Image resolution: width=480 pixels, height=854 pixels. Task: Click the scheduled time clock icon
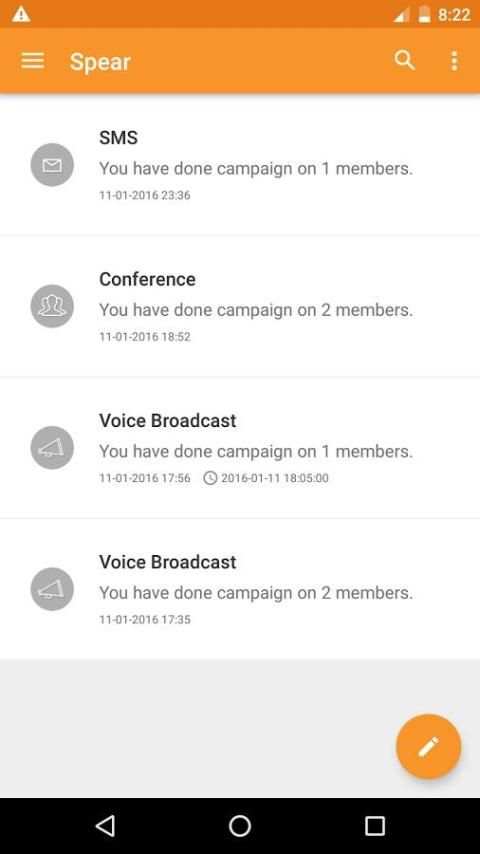(x=210, y=478)
